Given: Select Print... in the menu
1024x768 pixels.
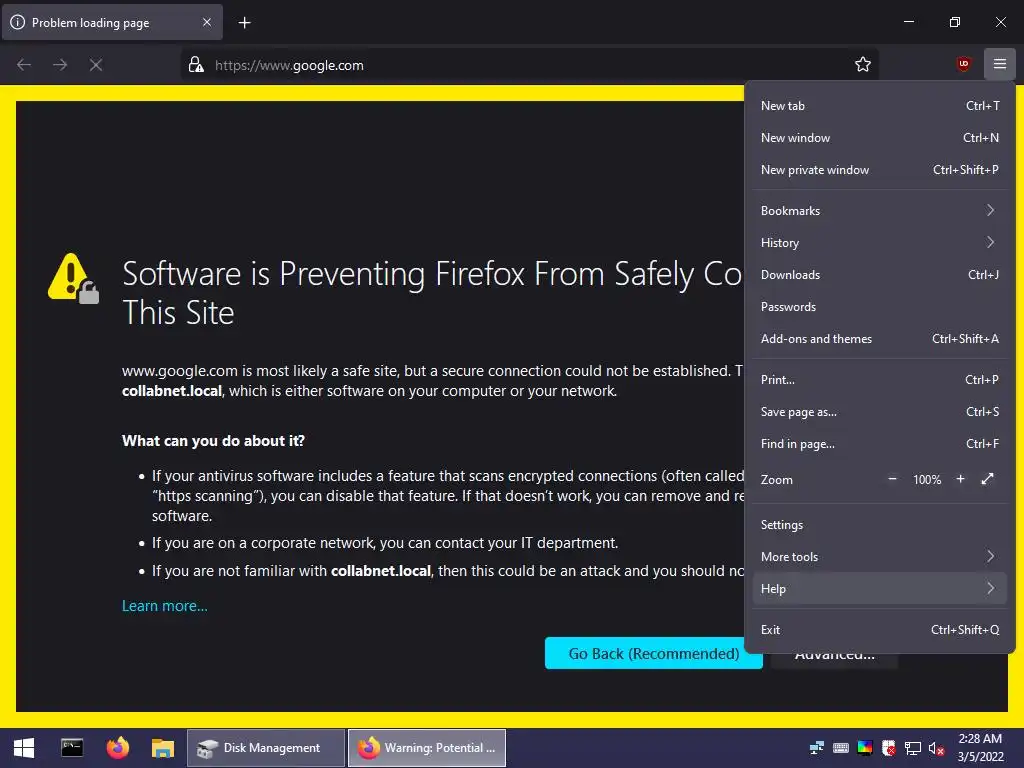Looking at the screenshot, I should point(879,379).
